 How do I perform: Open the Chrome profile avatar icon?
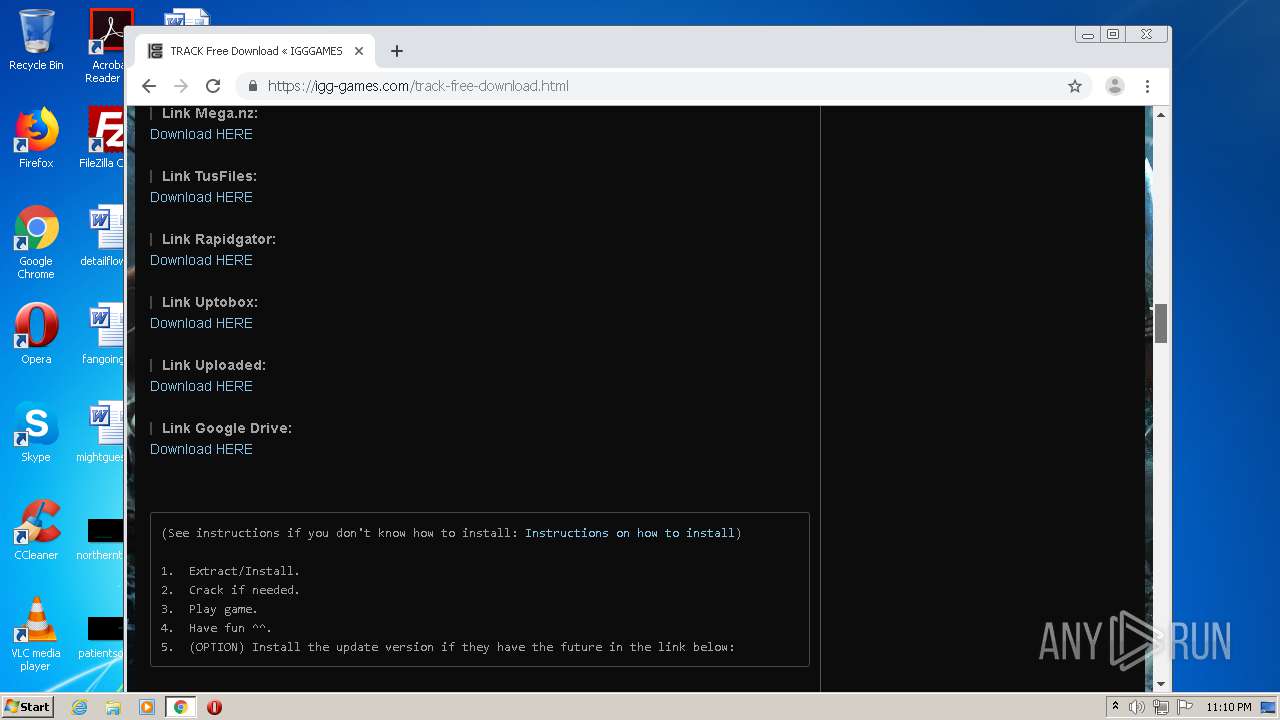1115,86
